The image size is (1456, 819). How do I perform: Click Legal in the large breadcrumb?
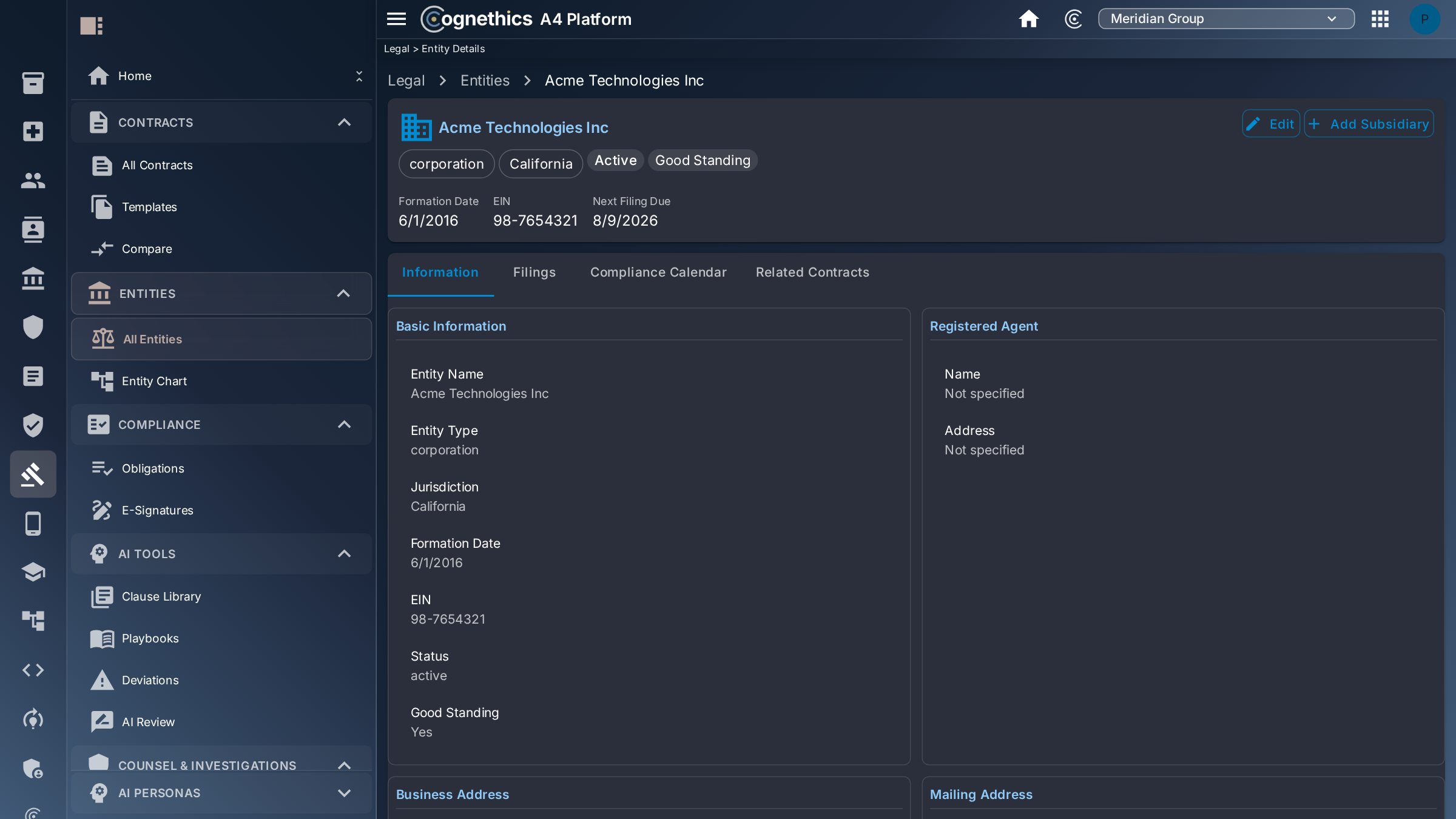point(406,81)
